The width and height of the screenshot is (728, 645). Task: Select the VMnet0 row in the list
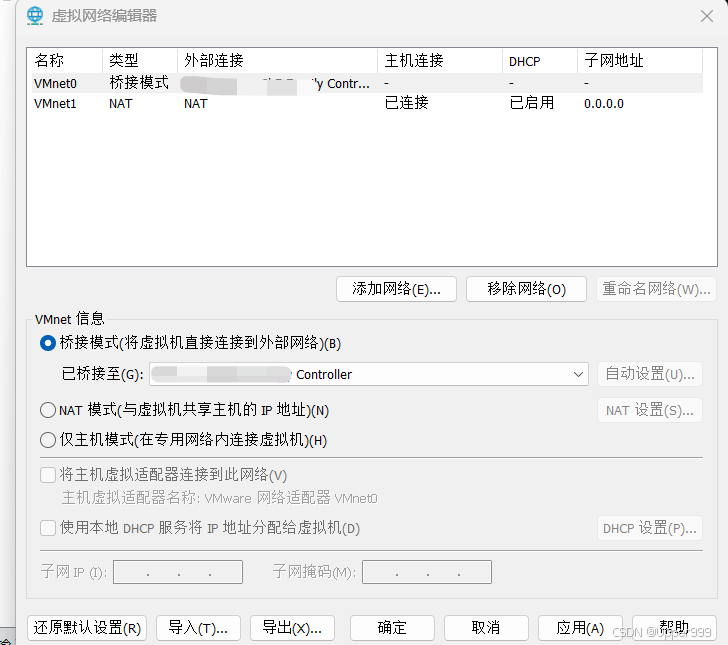coord(367,84)
